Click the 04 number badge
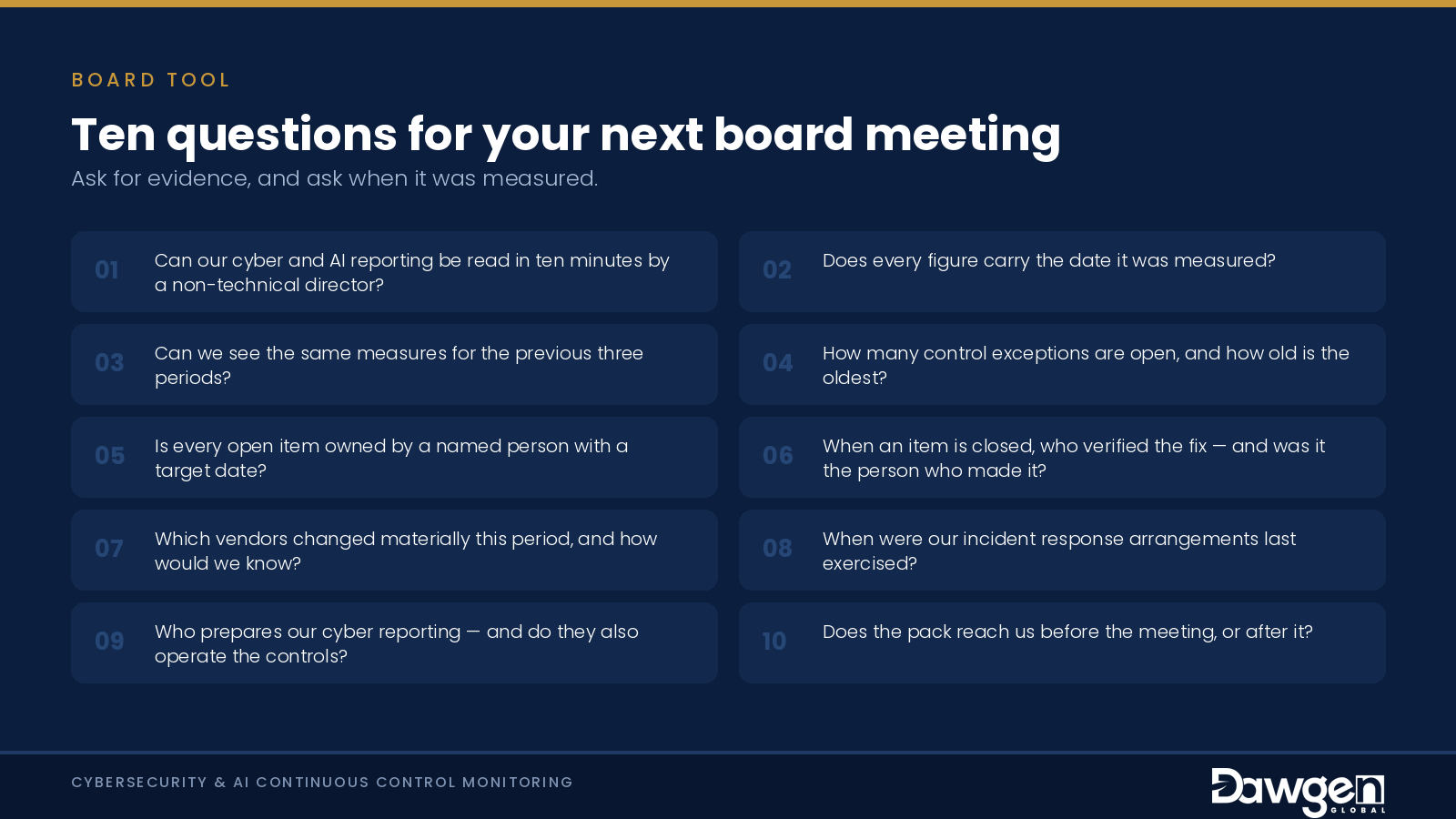The height and width of the screenshot is (819, 1456). point(778,363)
